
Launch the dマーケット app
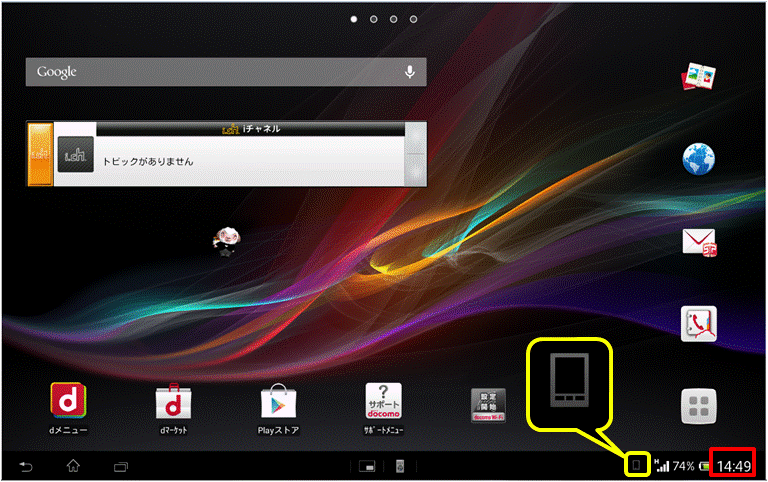174,403
